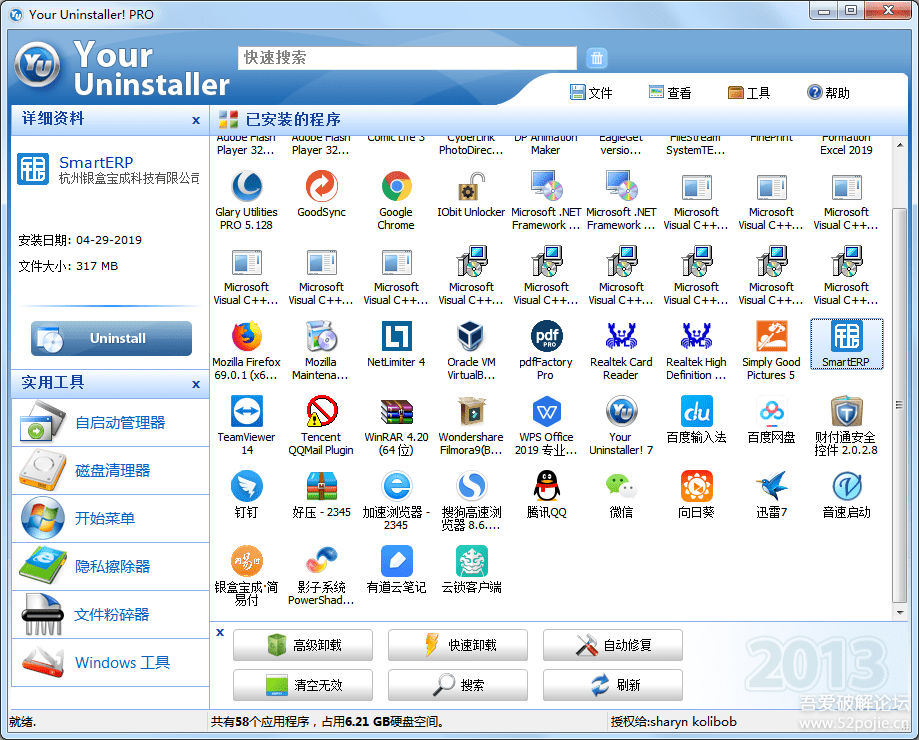Select the 财付通安全控件 icon
This screenshot has width=919, height=740.
846,411
